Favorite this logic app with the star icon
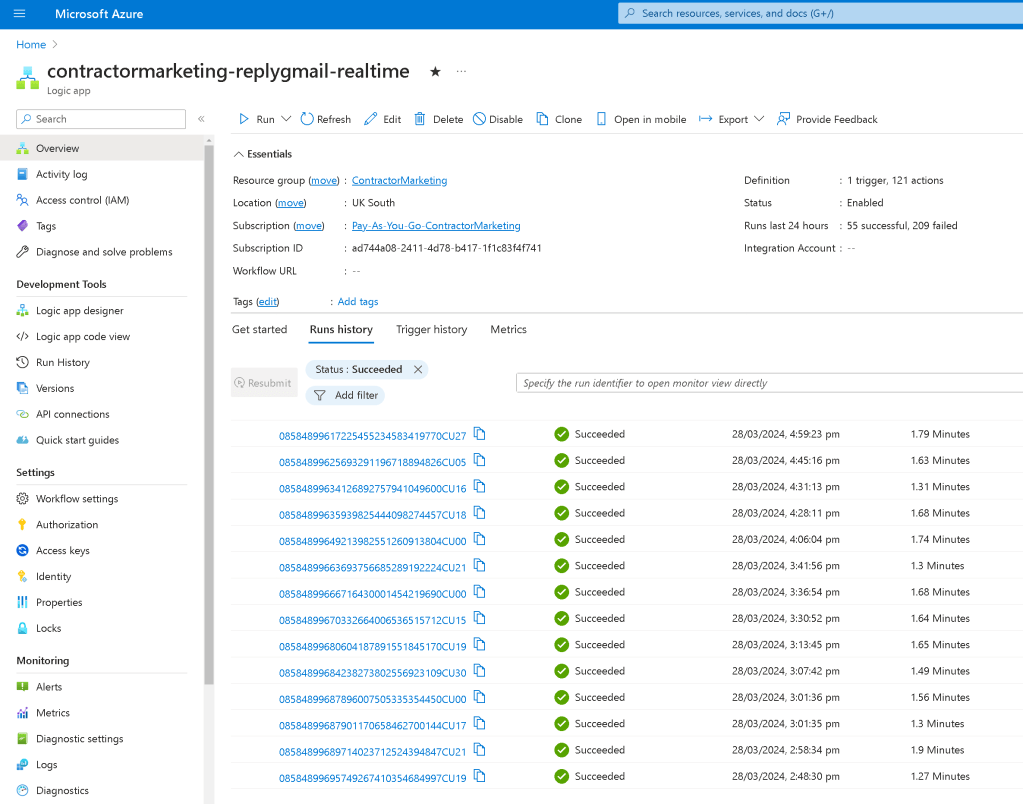1023x804 pixels. point(435,72)
